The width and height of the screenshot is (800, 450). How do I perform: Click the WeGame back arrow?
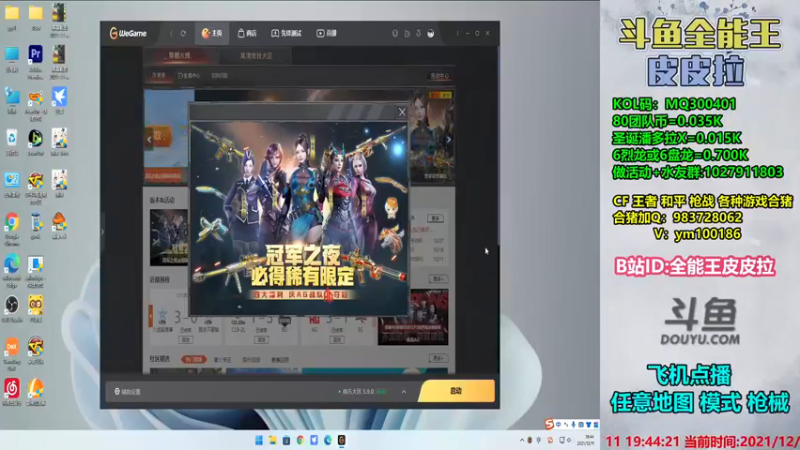point(171,33)
